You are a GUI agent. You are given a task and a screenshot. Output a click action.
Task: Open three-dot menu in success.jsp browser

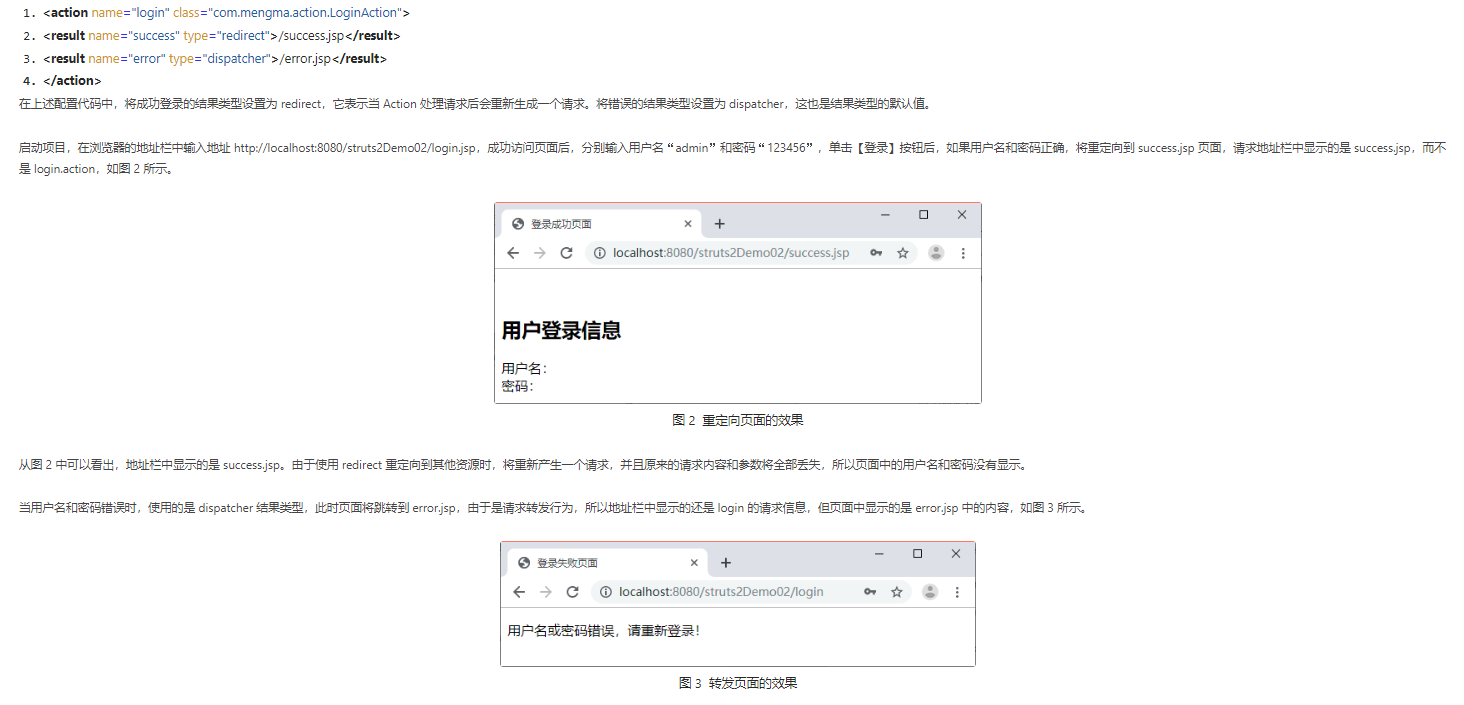[963, 253]
